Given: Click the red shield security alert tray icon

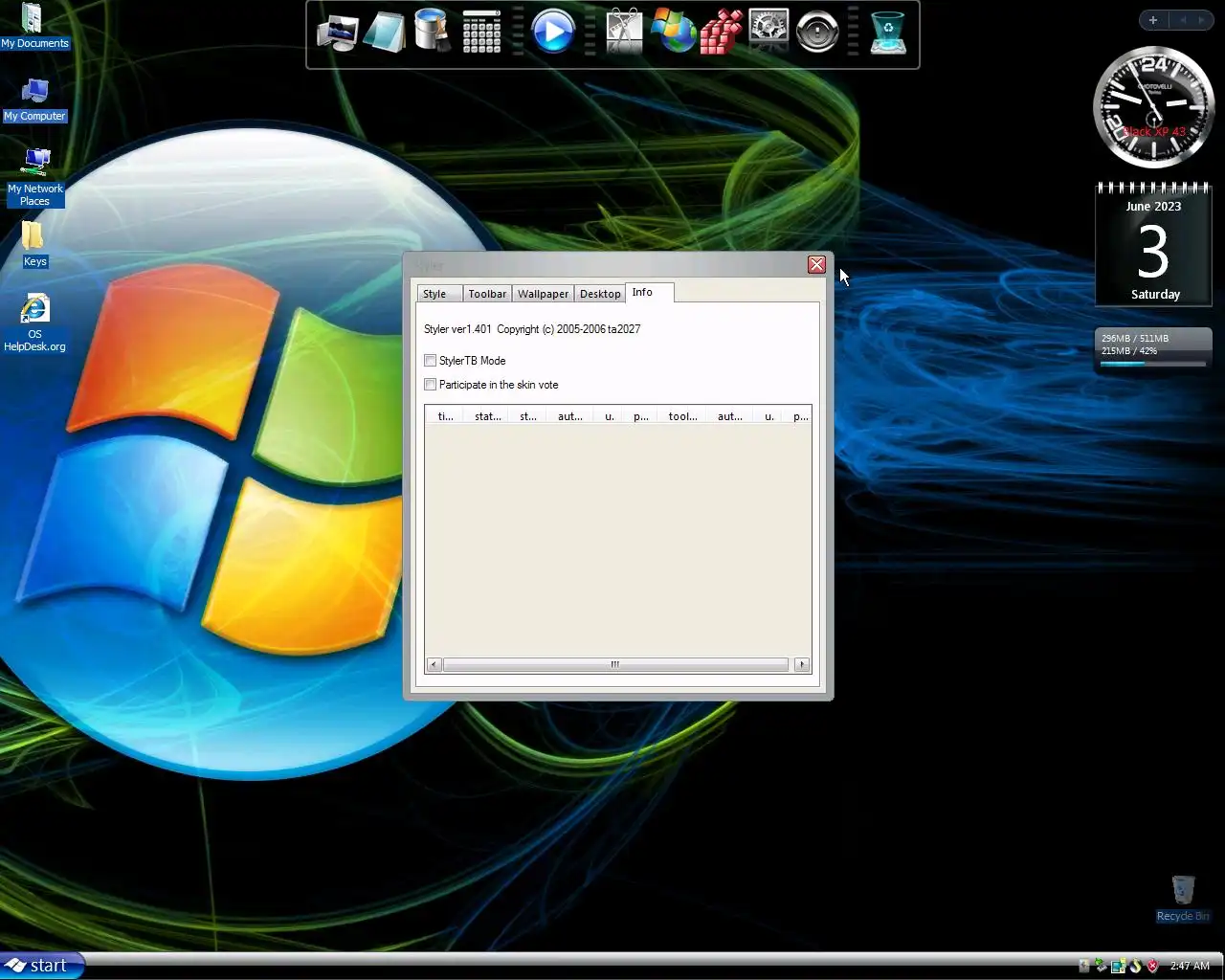Looking at the screenshot, I should (1153, 966).
